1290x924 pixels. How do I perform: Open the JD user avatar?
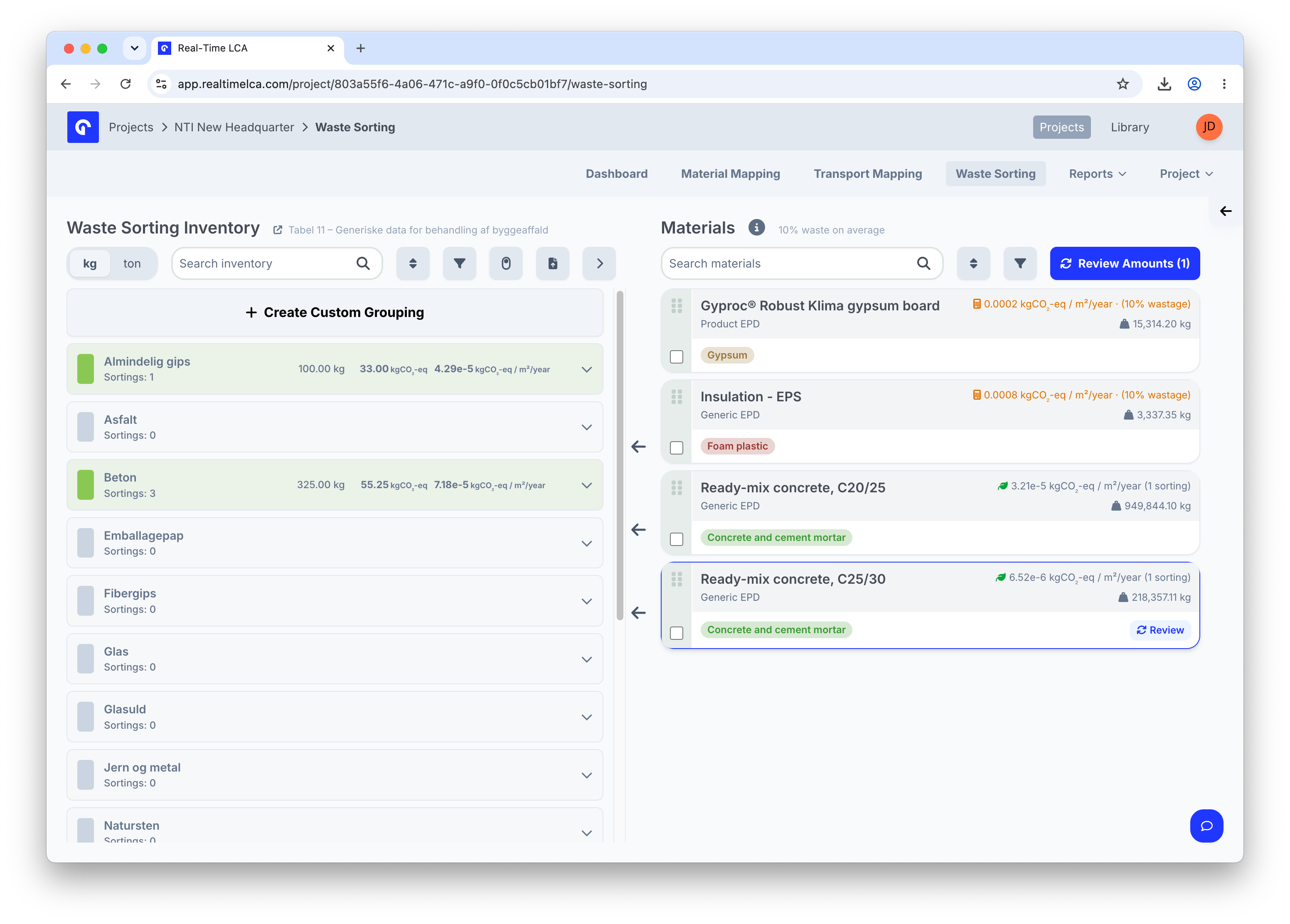click(1209, 127)
